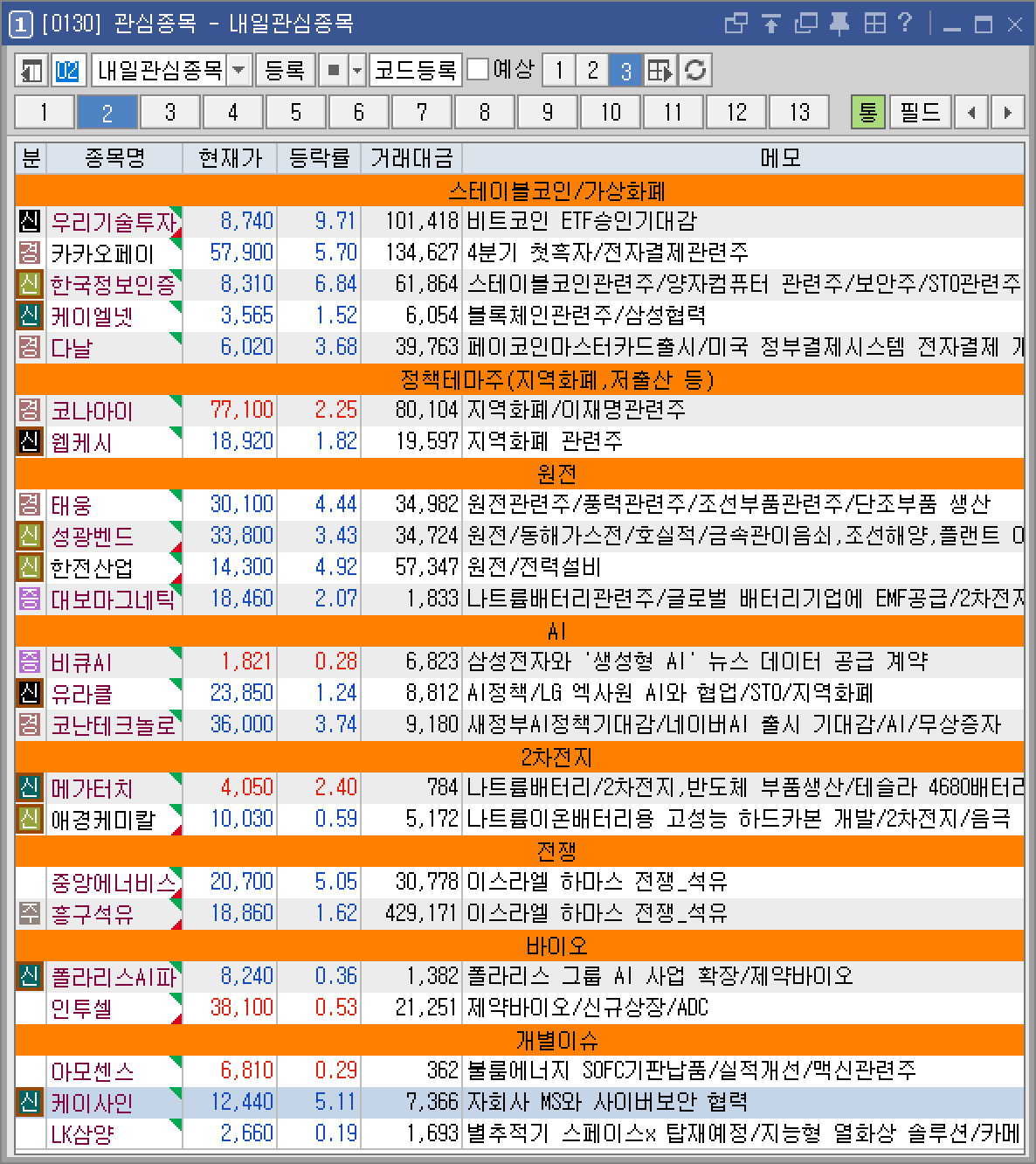Click the market badge icon for 유라클
1036x1164 pixels.
tap(30, 693)
